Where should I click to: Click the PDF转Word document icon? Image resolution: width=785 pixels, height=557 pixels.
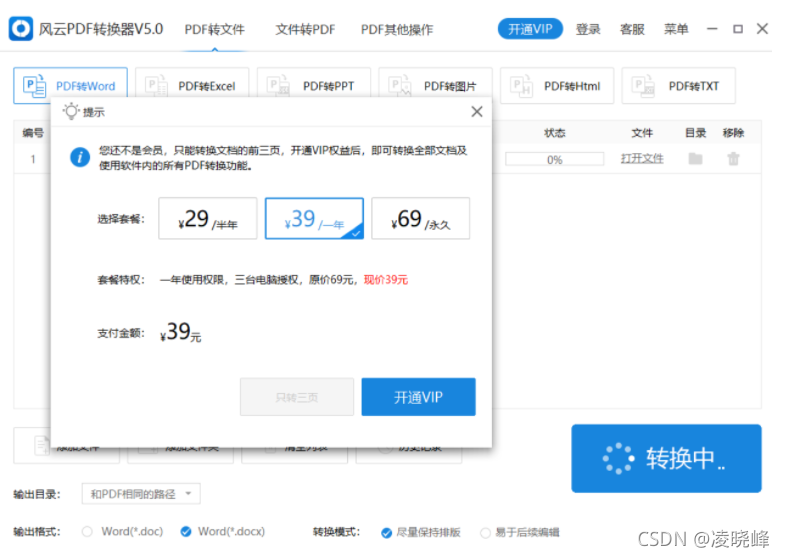pos(35,86)
